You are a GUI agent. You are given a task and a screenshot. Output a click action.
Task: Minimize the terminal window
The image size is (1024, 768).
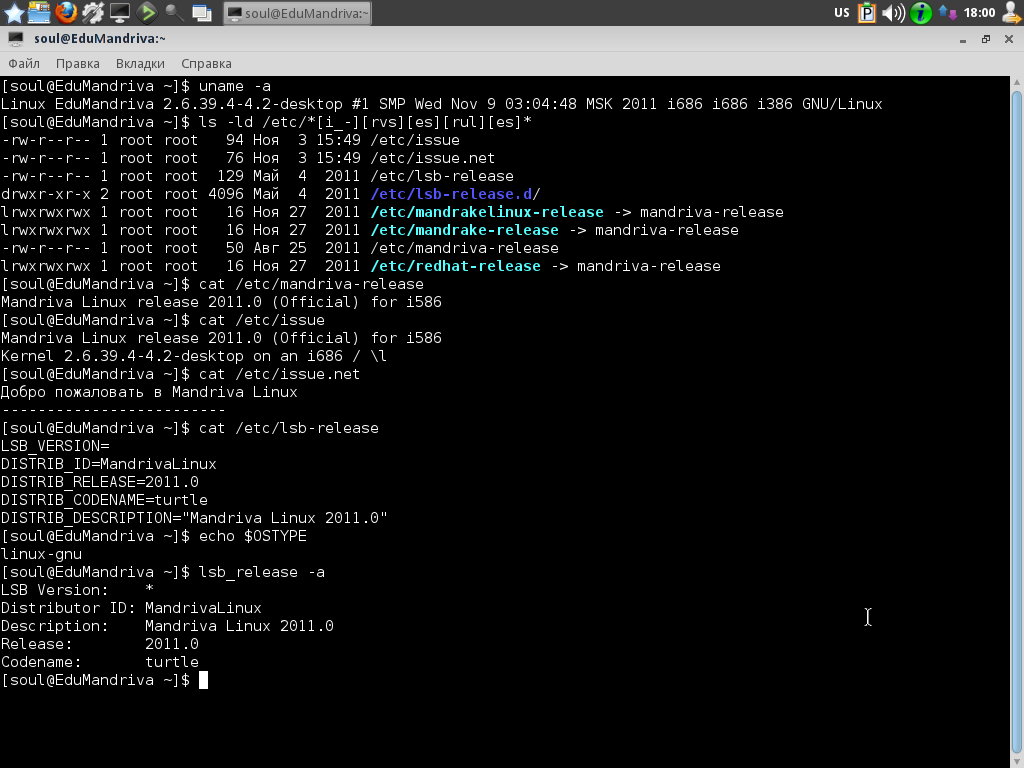(963, 39)
